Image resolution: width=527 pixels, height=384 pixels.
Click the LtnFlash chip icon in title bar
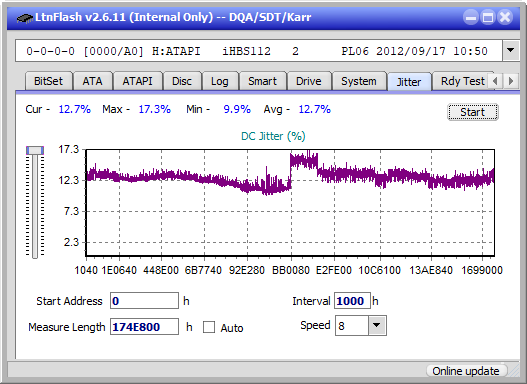[25, 17]
